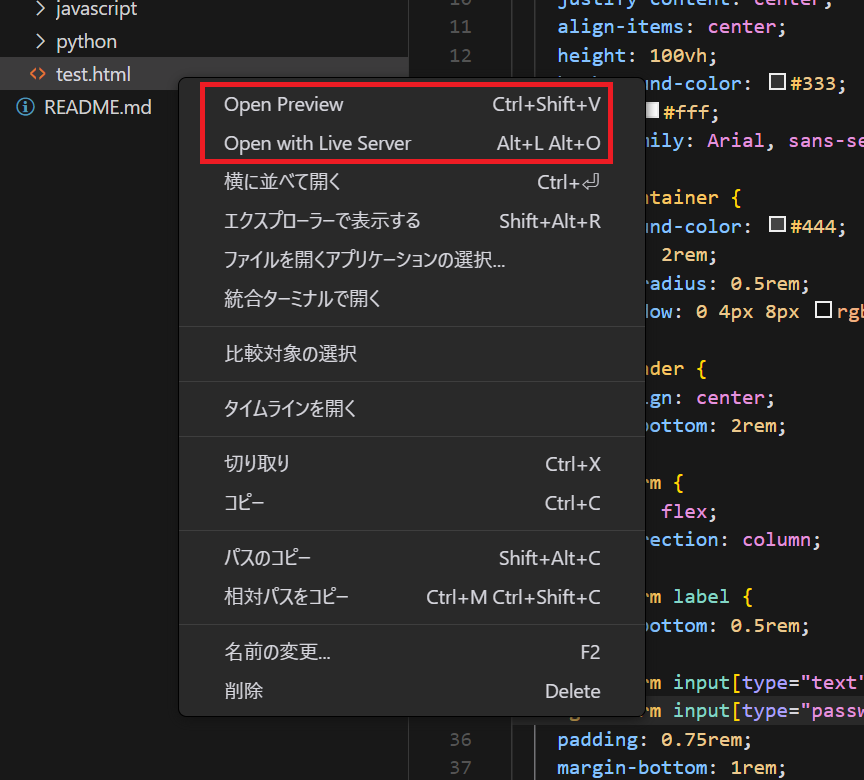Viewport: 864px width, 780px height.
Task: Select ファイルを開くアプリケーションの選択... entry
Action: click(412, 260)
